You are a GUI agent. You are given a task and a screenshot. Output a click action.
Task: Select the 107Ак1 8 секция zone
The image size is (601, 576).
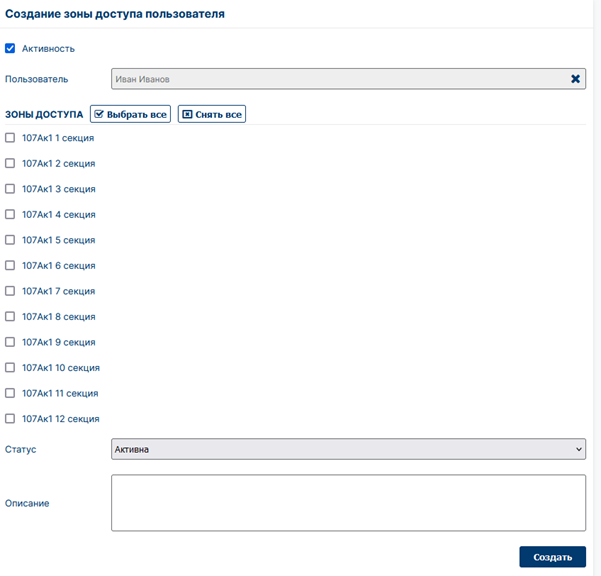pyautogui.click(x=10, y=317)
